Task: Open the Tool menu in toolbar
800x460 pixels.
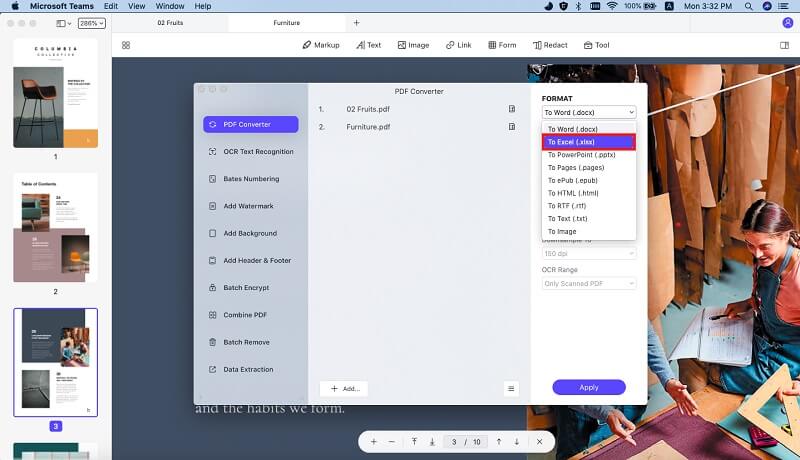Action: click(x=596, y=45)
